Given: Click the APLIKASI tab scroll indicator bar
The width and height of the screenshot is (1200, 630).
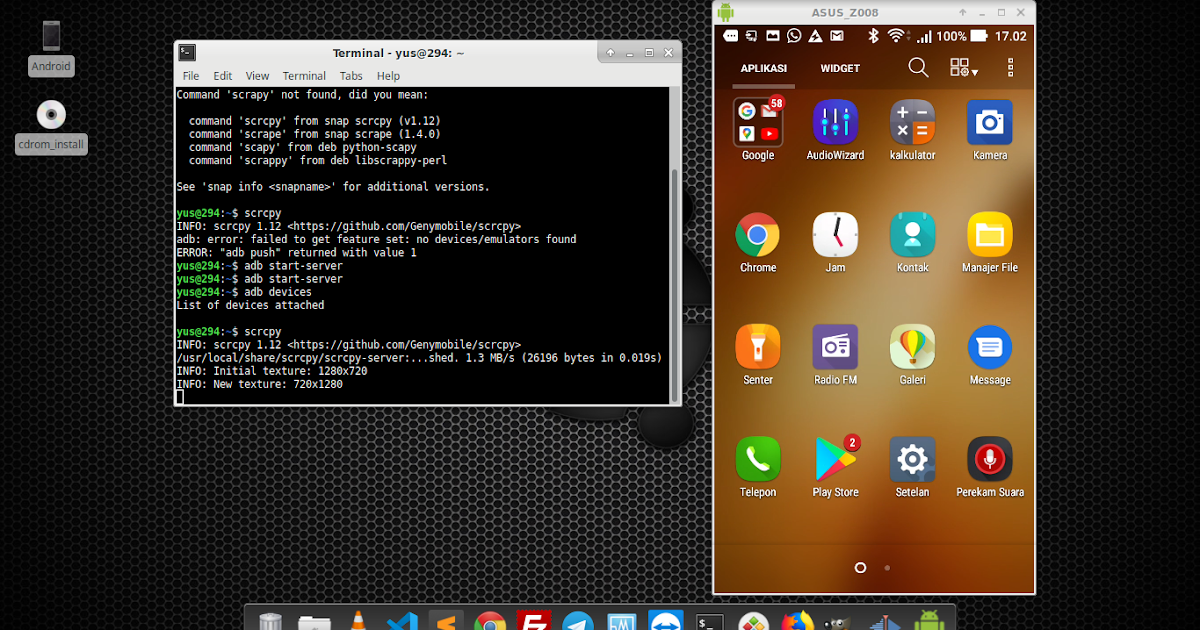Looking at the screenshot, I should (x=763, y=84).
